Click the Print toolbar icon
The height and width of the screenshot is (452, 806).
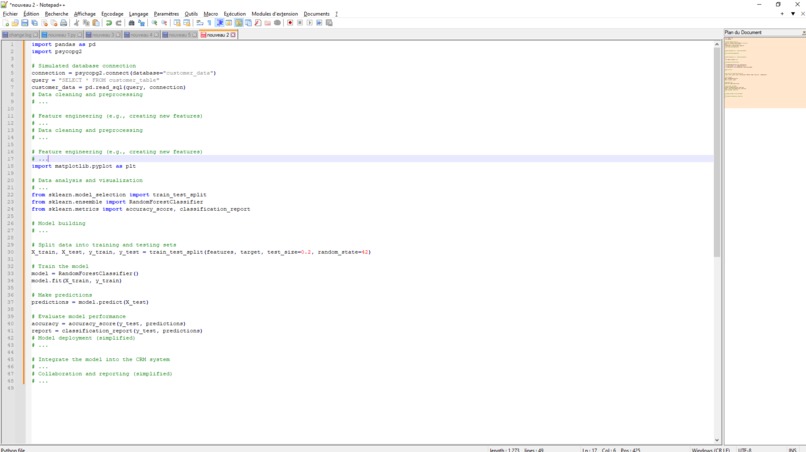[64, 23]
